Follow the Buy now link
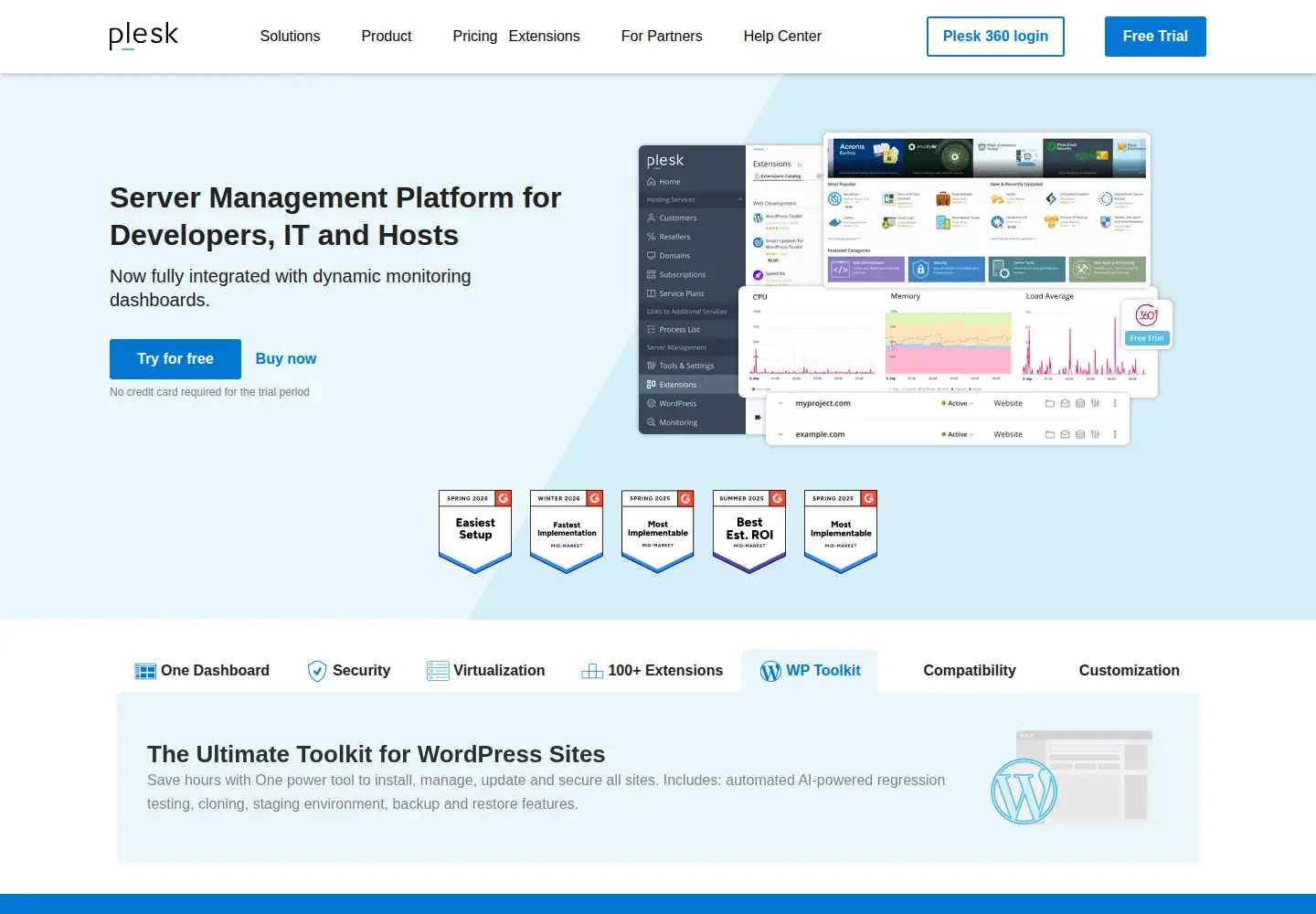This screenshot has height=914, width=1316. (x=286, y=359)
